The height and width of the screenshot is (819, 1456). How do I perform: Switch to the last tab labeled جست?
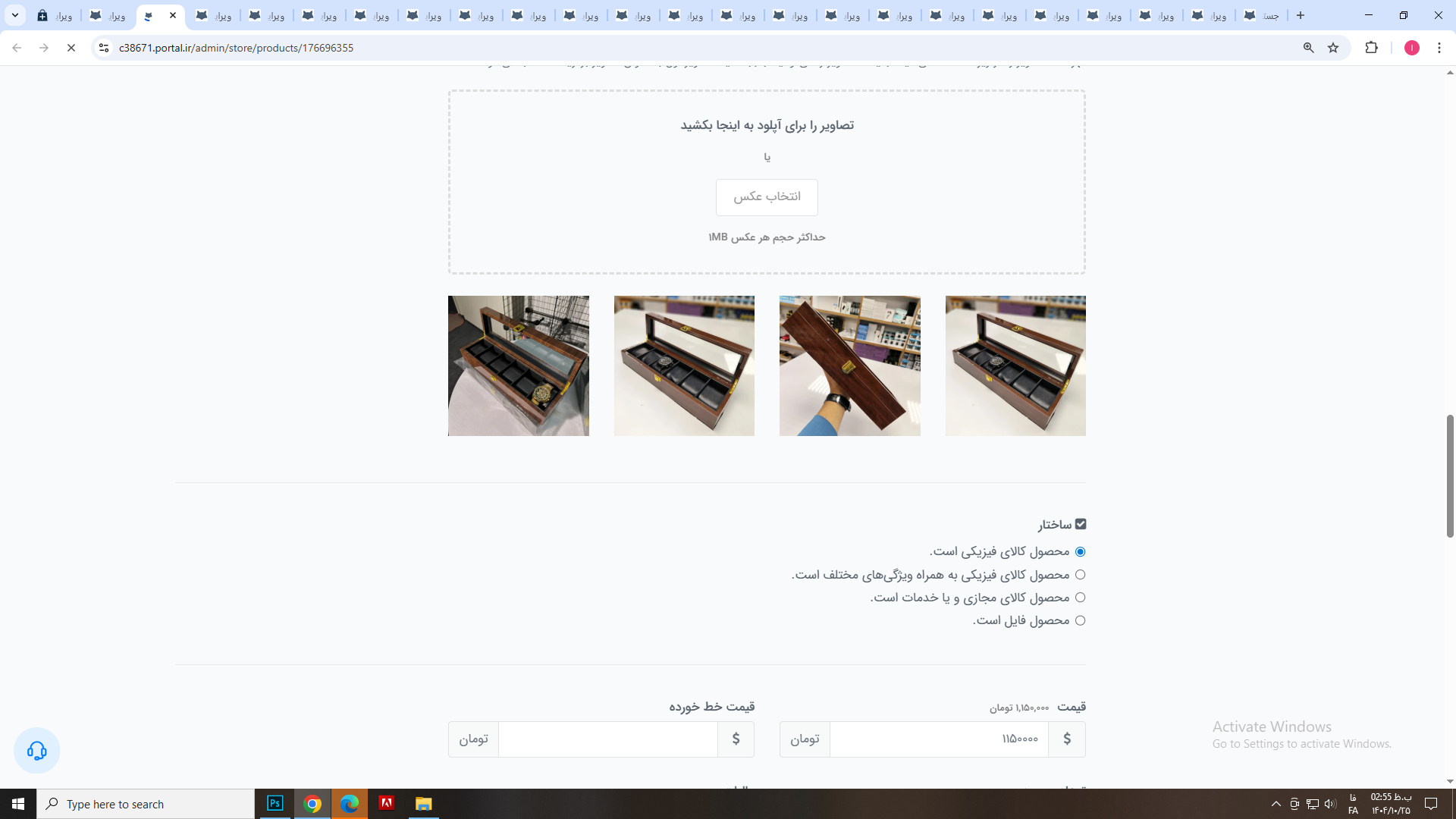[x=1261, y=15]
